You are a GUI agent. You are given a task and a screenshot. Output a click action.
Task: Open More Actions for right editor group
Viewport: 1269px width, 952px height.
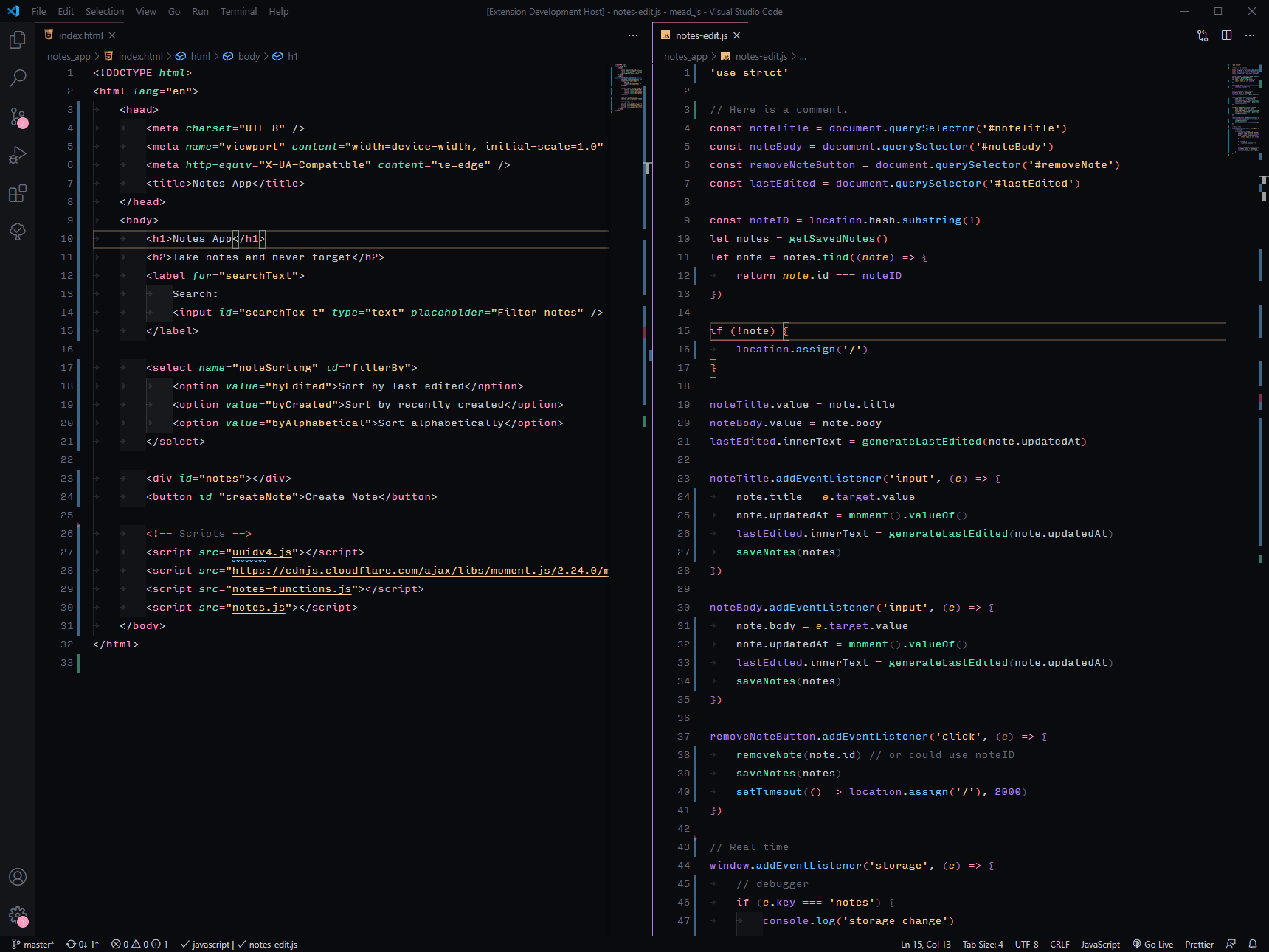(x=1250, y=35)
